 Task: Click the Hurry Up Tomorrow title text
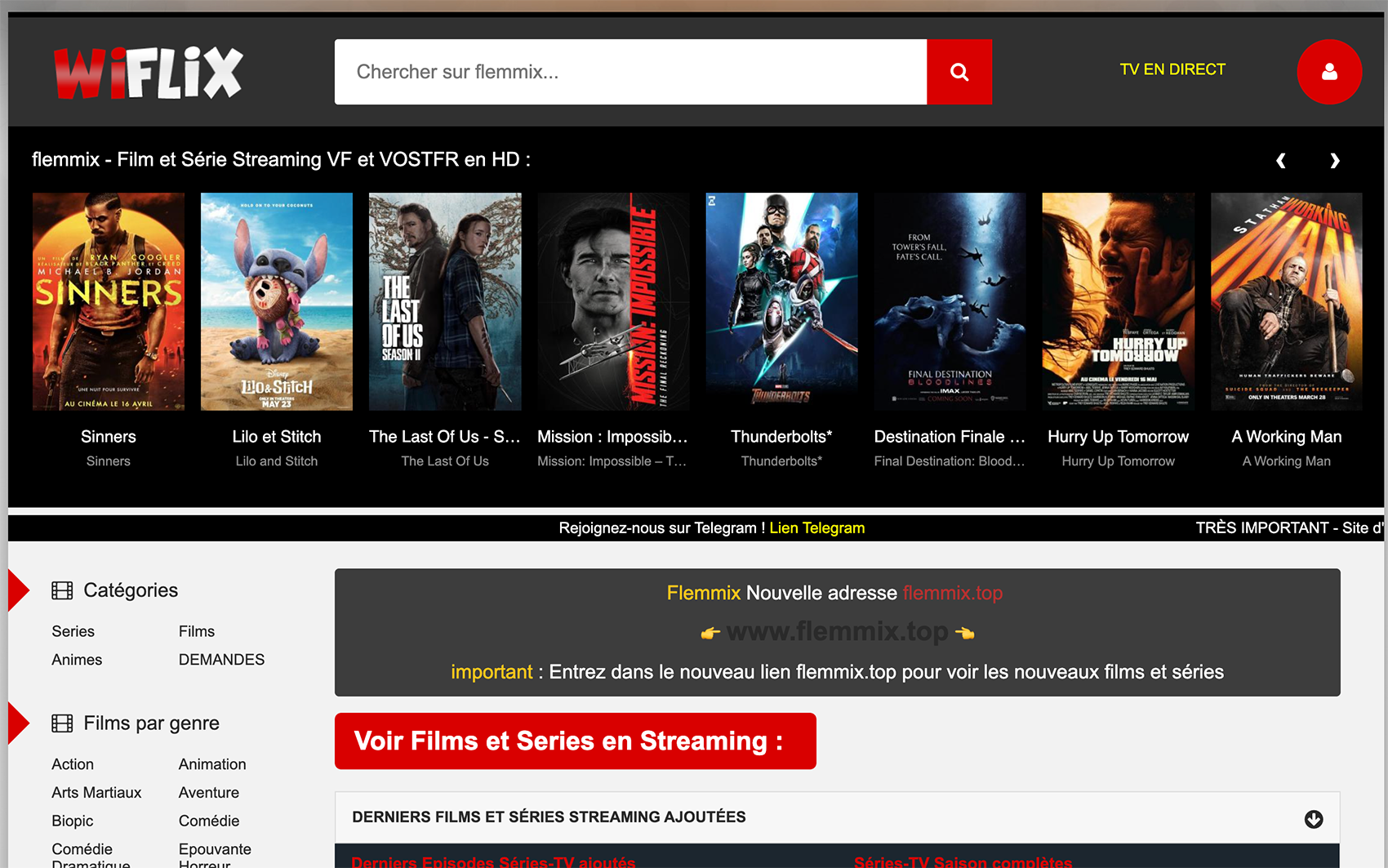(1119, 437)
